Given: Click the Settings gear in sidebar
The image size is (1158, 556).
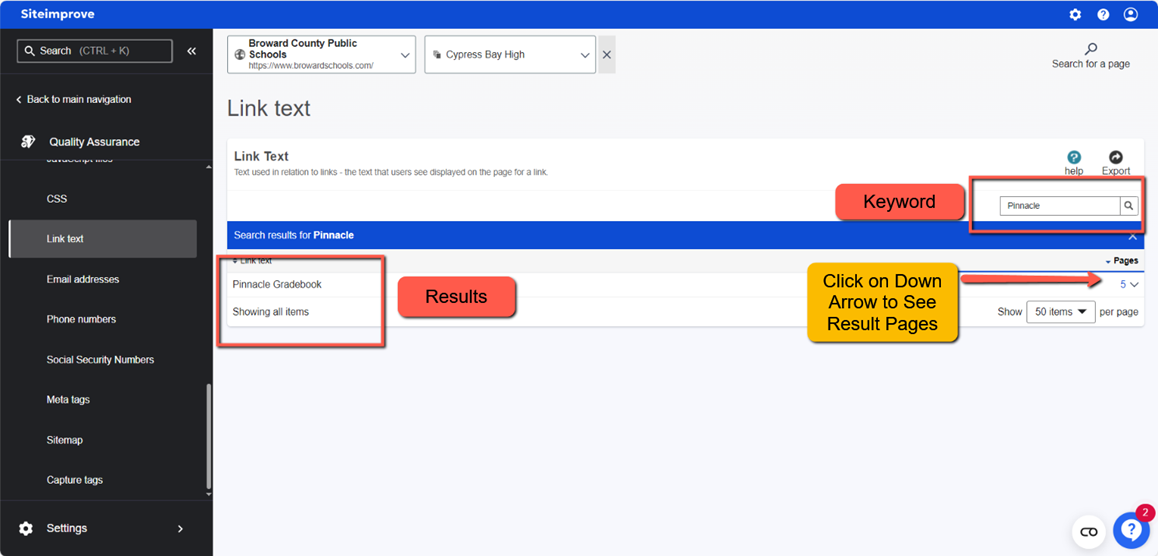Looking at the screenshot, I should click(26, 529).
